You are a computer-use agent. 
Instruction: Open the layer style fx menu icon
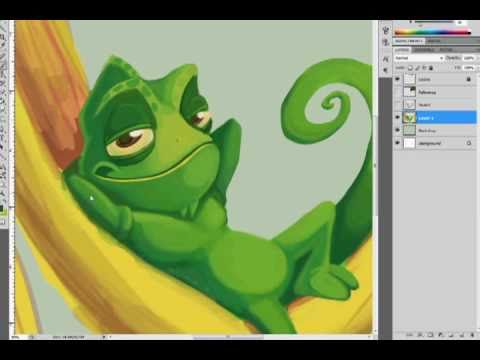pos(420,334)
